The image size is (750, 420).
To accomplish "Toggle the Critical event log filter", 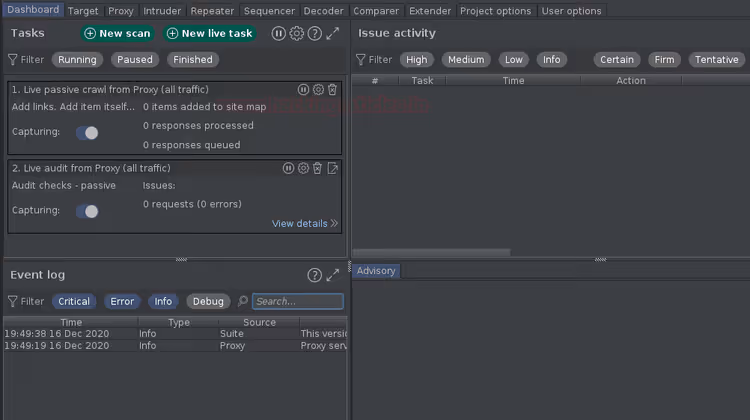I will pyautogui.click(x=74, y=301).
